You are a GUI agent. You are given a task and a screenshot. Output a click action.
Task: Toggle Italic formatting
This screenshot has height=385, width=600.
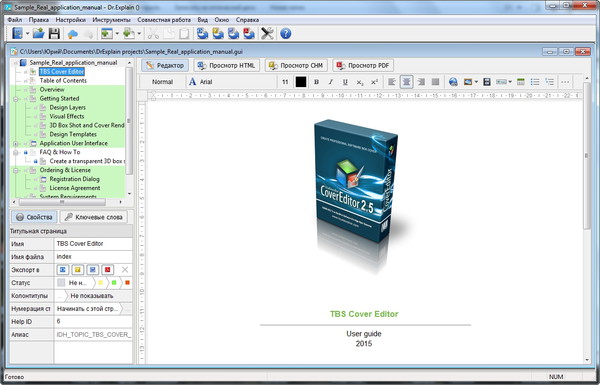(331, 82)
